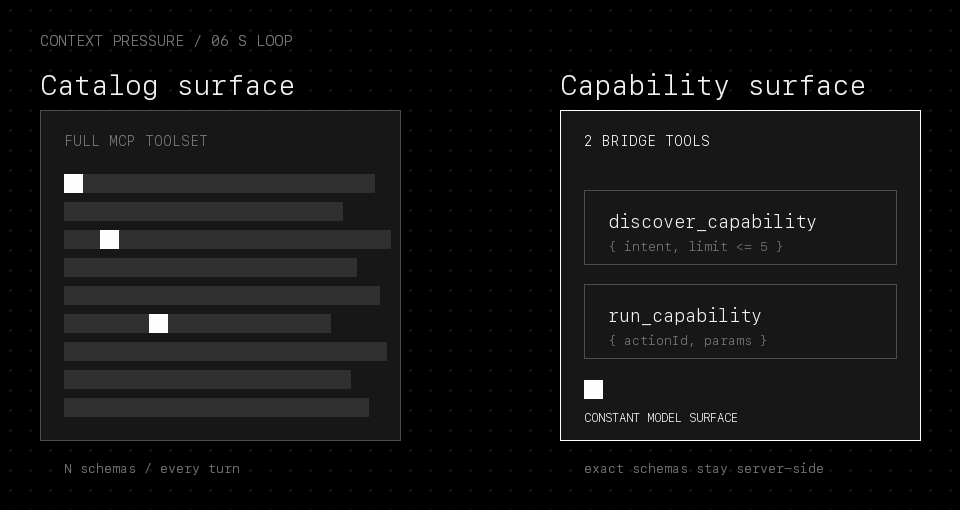Image resolution: width=960 pixels, height=510 pixels.
Task: Click the 'Capability surface' heading
Action: (713, 86)
